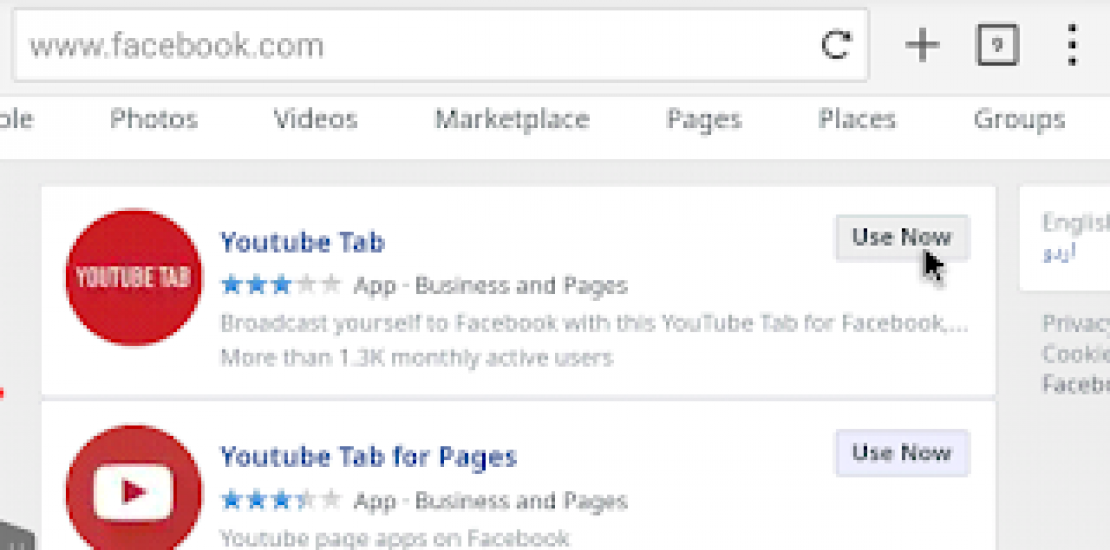
Task: Show results under the Groups tab
Action: [x=1018, y=120]
